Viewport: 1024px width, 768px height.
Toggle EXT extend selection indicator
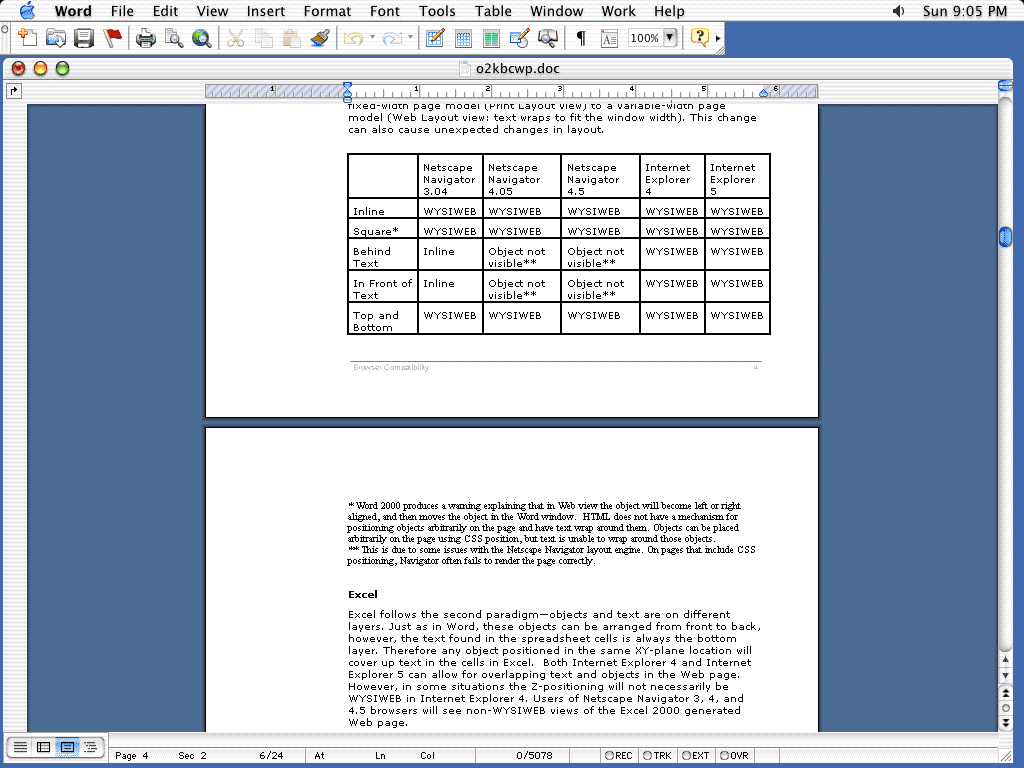click(x=696, y=756)
